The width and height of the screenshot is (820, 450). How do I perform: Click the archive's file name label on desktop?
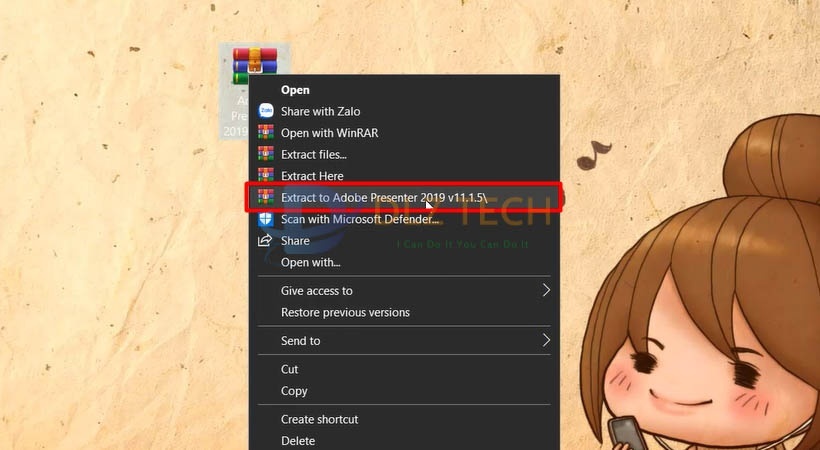pyautogui.click(x=236, y=116)
